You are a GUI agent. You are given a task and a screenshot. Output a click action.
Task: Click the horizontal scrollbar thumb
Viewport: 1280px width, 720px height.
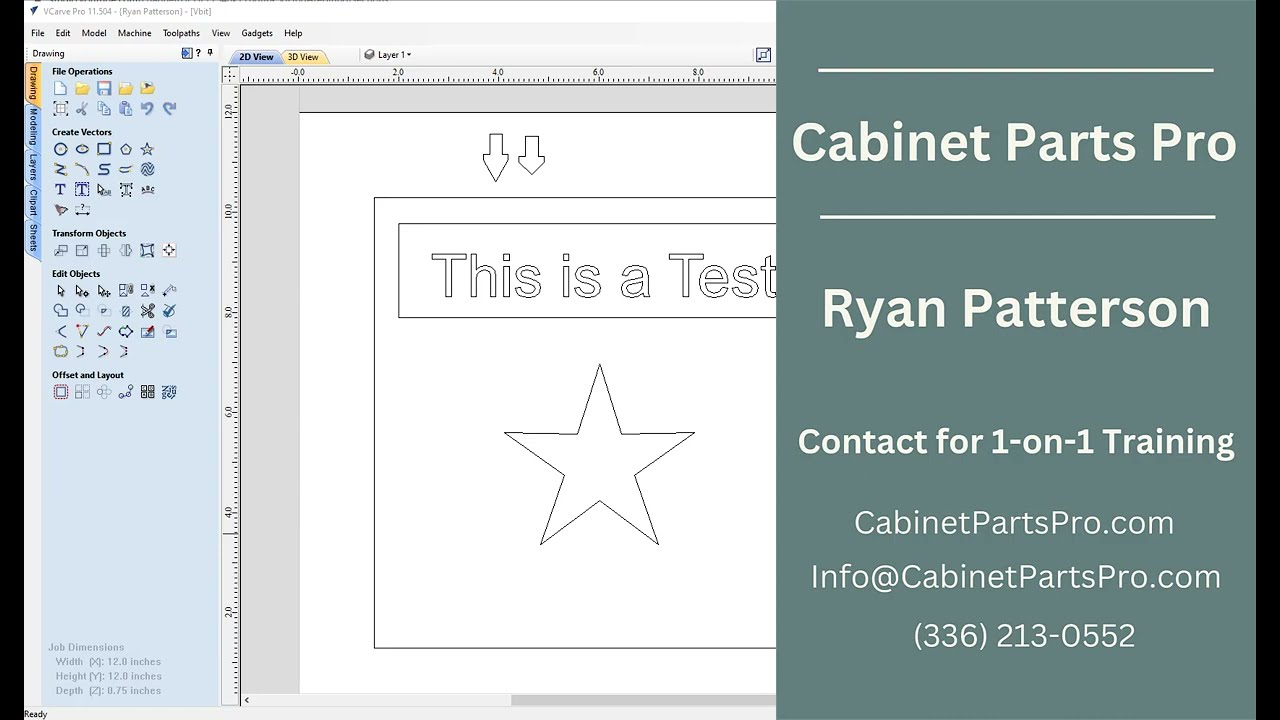[643, 700]
